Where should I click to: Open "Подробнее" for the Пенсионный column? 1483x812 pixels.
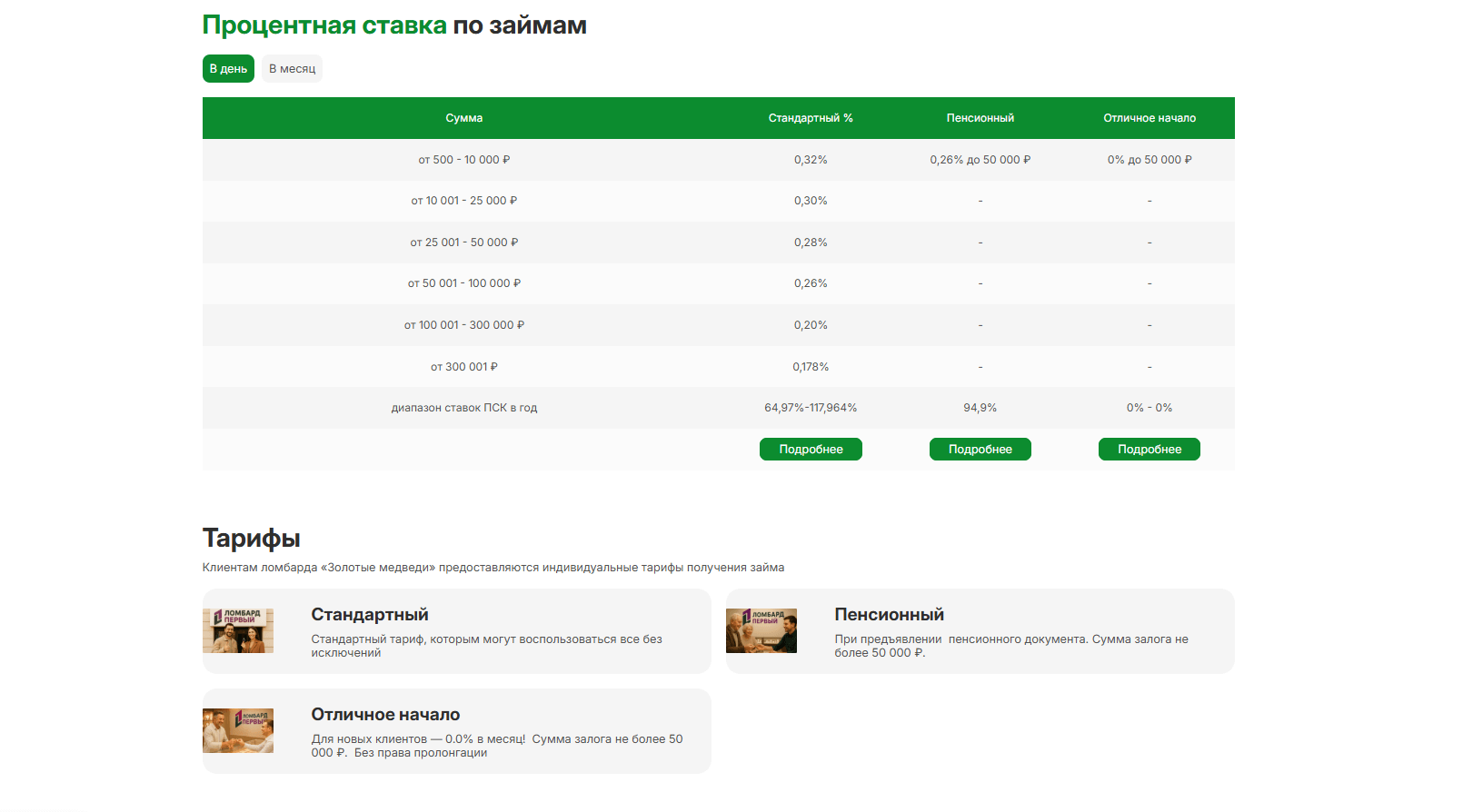[980, 450]
